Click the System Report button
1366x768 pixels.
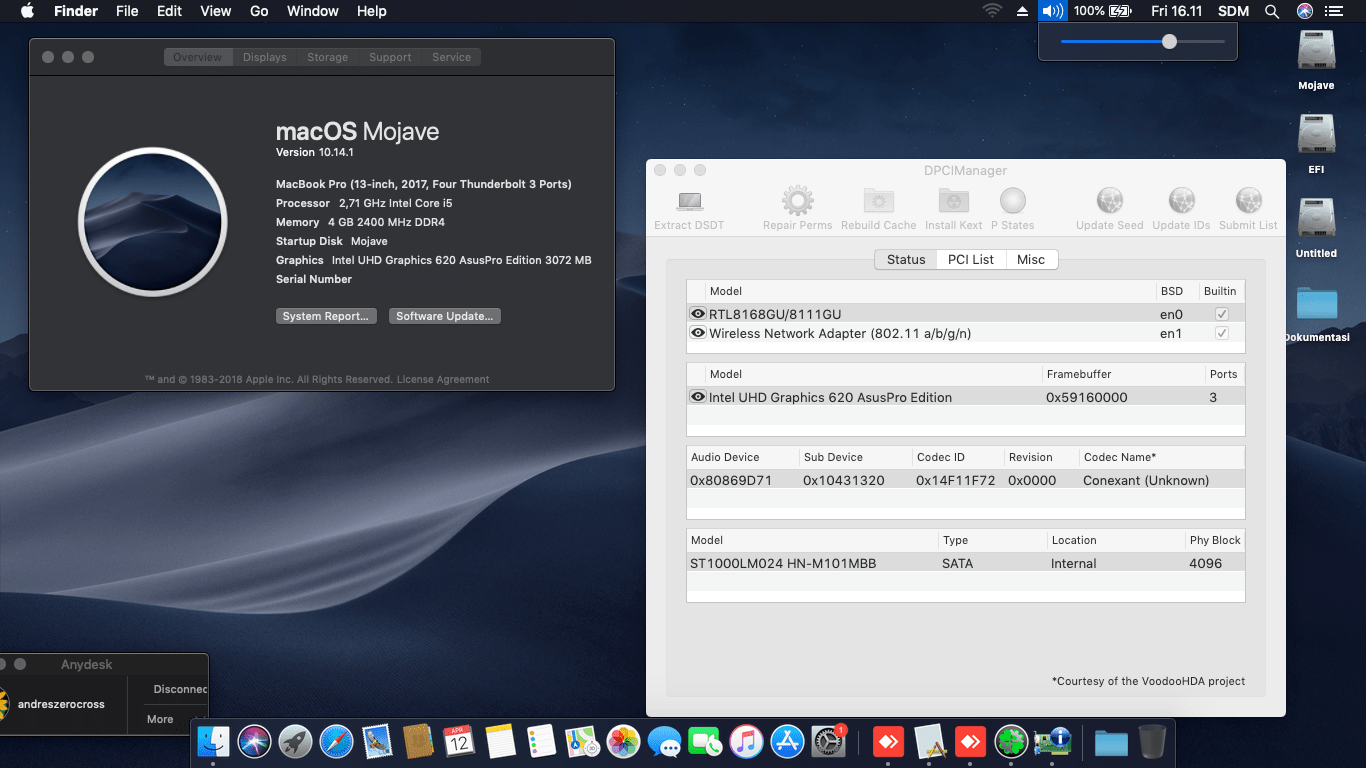326,316
